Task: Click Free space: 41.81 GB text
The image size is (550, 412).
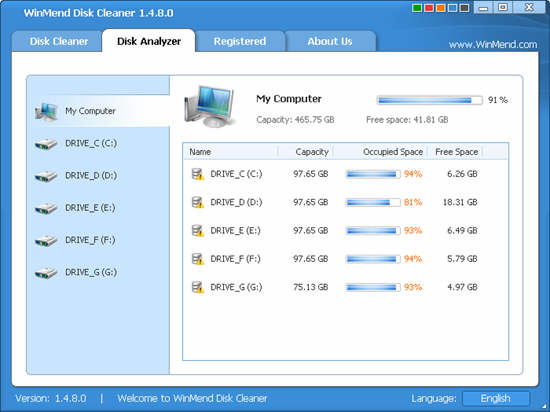Action: pos(407,120)
